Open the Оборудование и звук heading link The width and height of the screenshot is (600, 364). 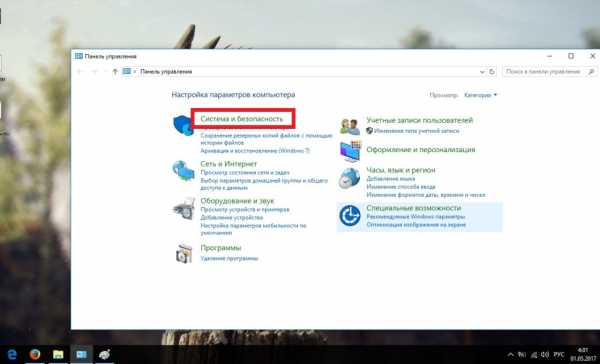(x=237, y=201)
